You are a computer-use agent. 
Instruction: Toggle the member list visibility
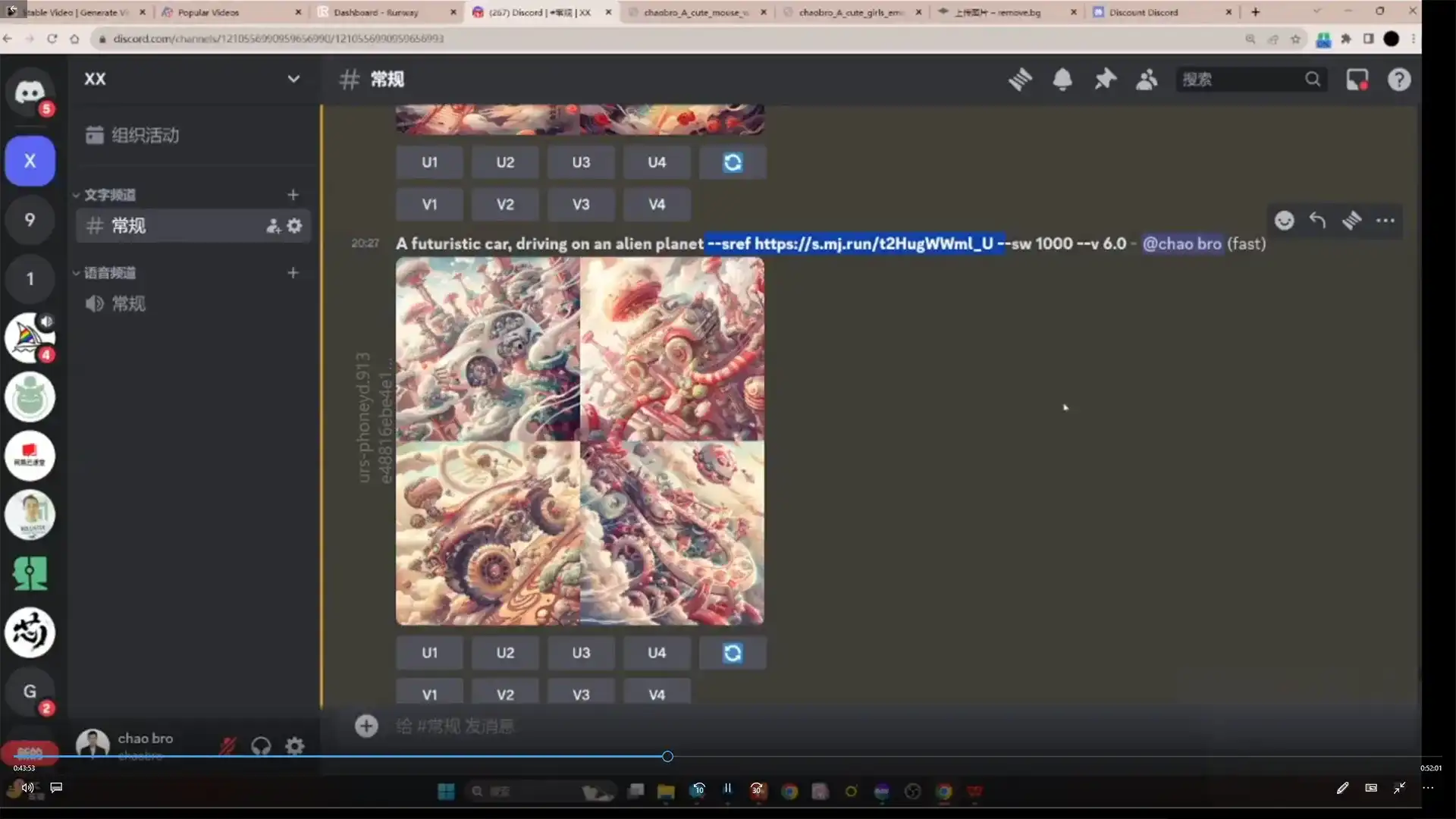(x=1146, y=79)
